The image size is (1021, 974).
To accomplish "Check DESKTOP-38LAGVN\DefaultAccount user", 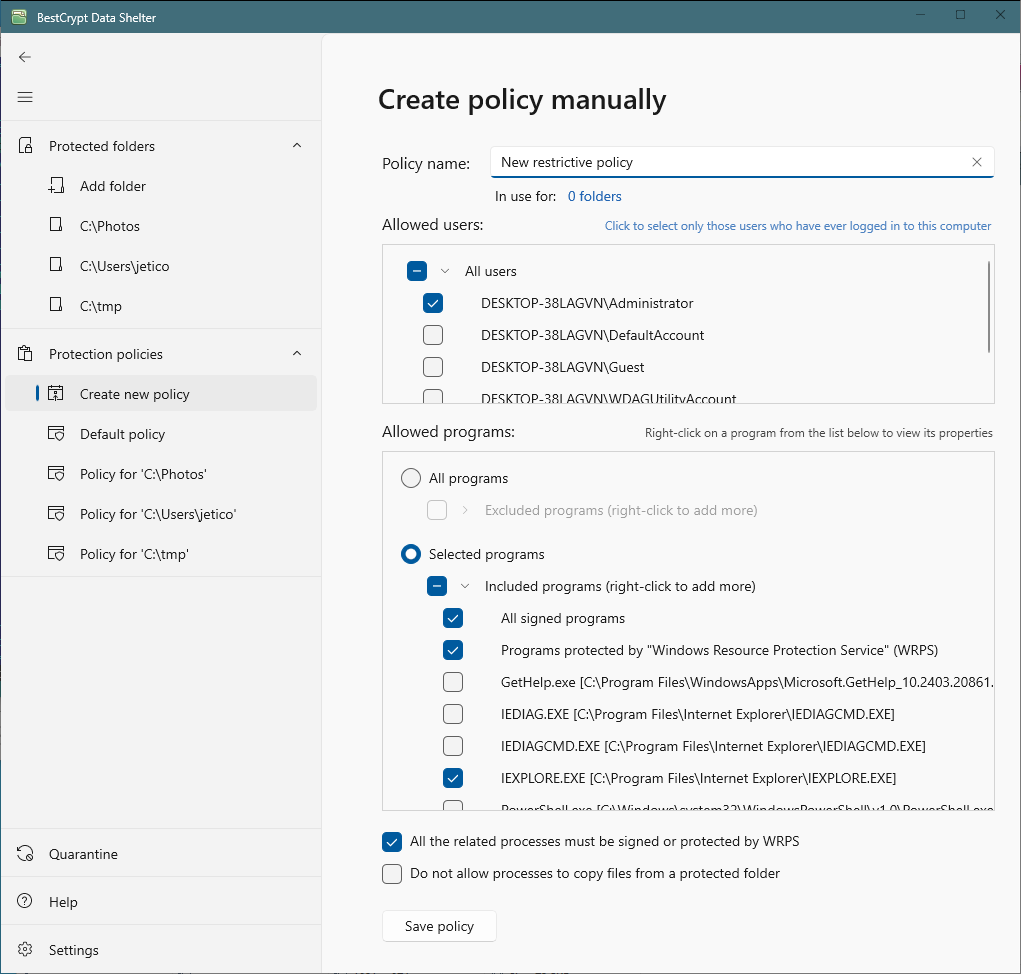I will [x=433, y=335].
